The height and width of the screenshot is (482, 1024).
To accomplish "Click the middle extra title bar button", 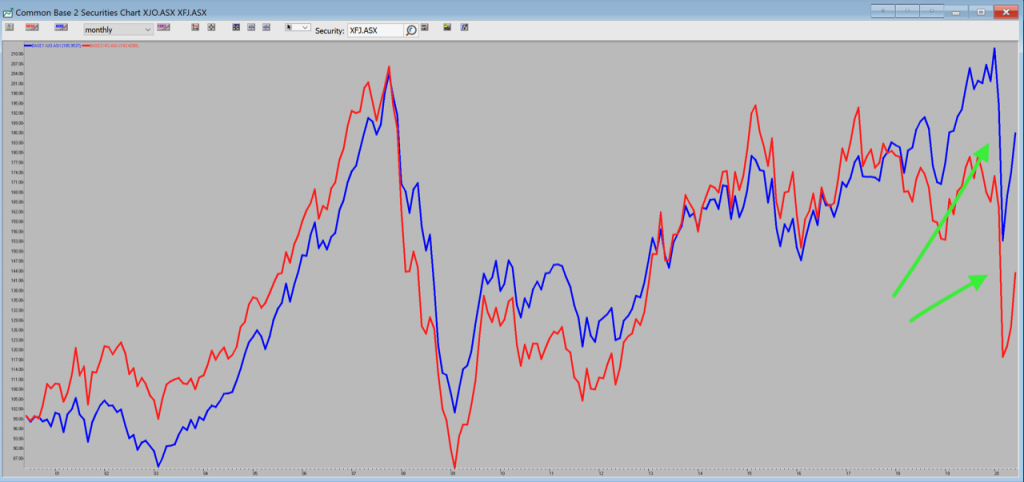I will pyautogui.click(x=907, y=10).
